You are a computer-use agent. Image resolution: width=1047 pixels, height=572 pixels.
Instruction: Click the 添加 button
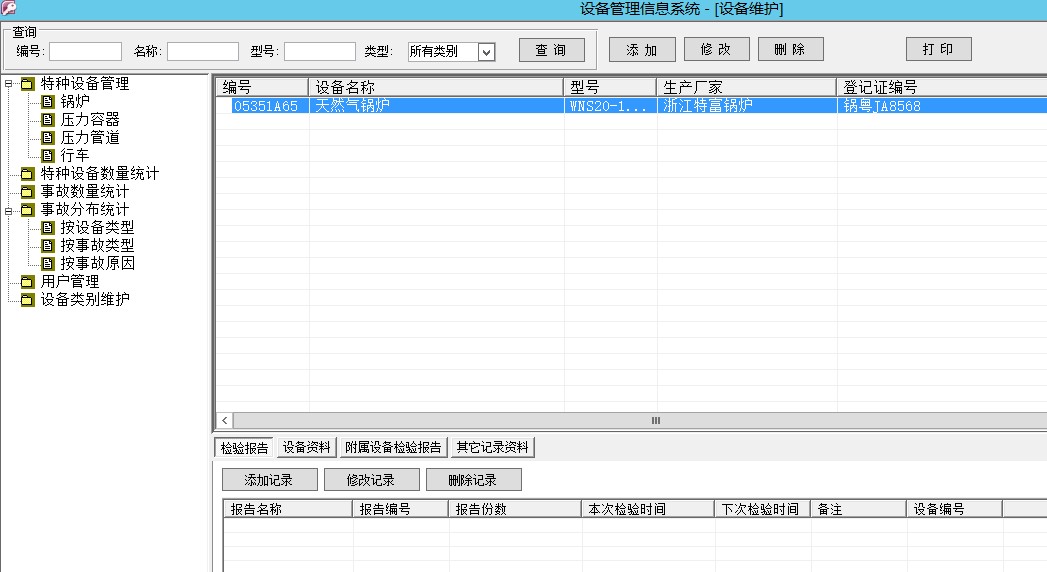pos(642,50)
